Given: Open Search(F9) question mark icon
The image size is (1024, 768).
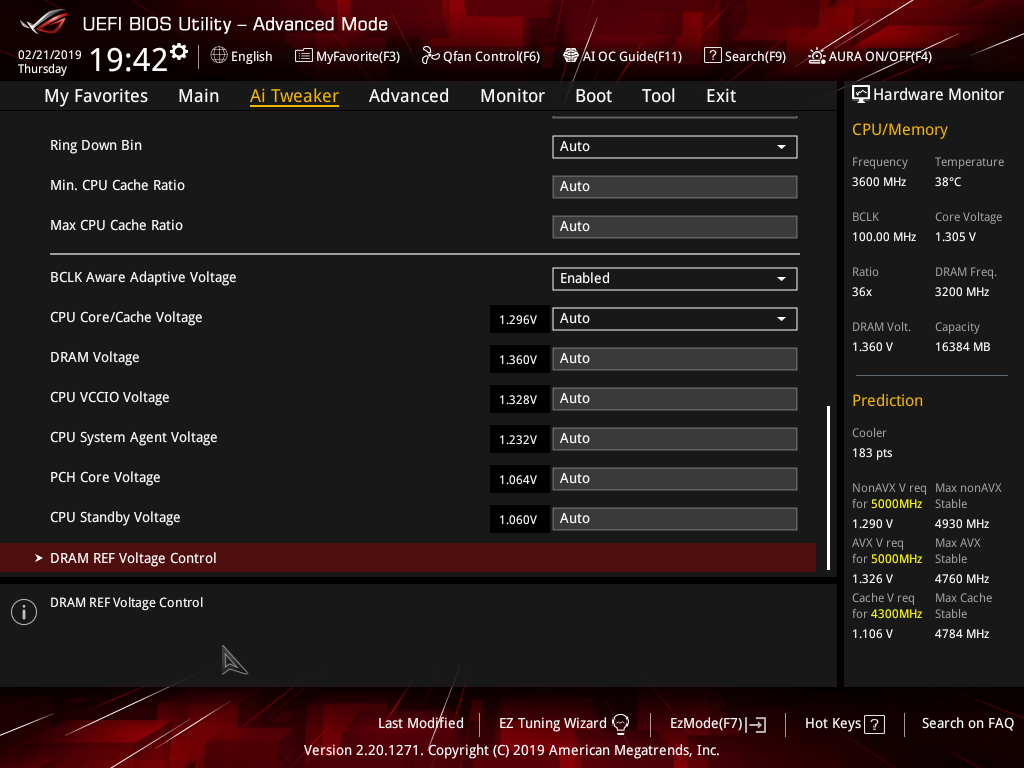Looking at the screenshot, I should [712, 56].
